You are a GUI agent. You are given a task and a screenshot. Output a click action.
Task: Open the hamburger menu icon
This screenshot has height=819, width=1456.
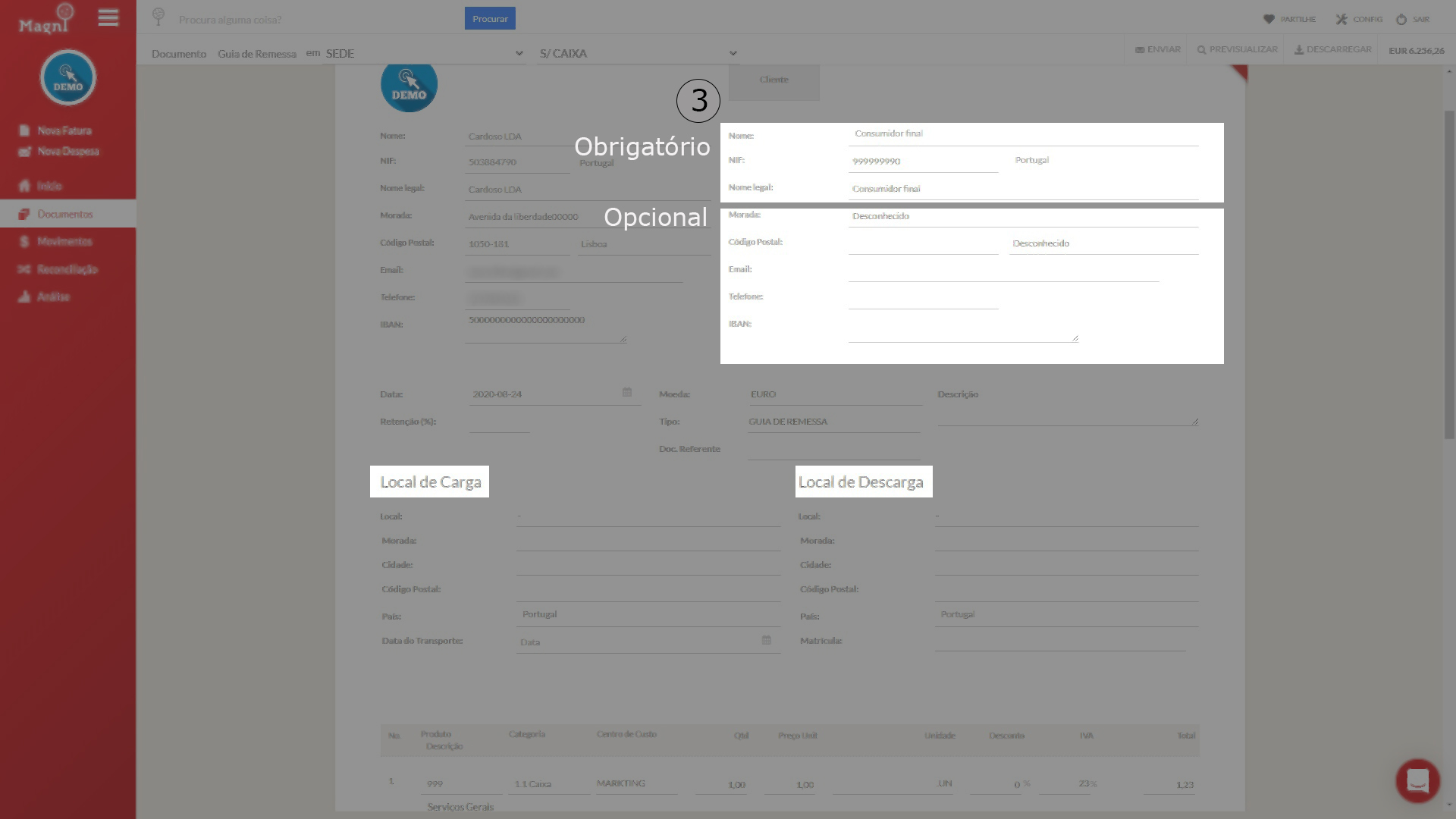coord(108,17)
